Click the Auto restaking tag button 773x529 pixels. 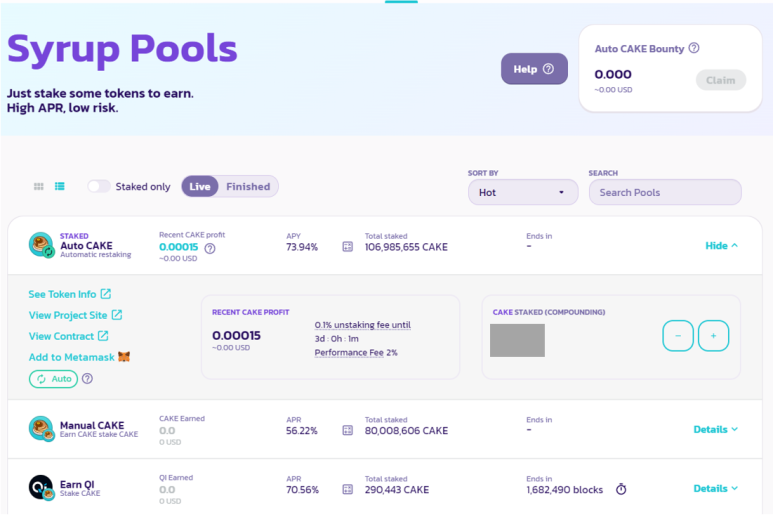click(x=53, y=379)
